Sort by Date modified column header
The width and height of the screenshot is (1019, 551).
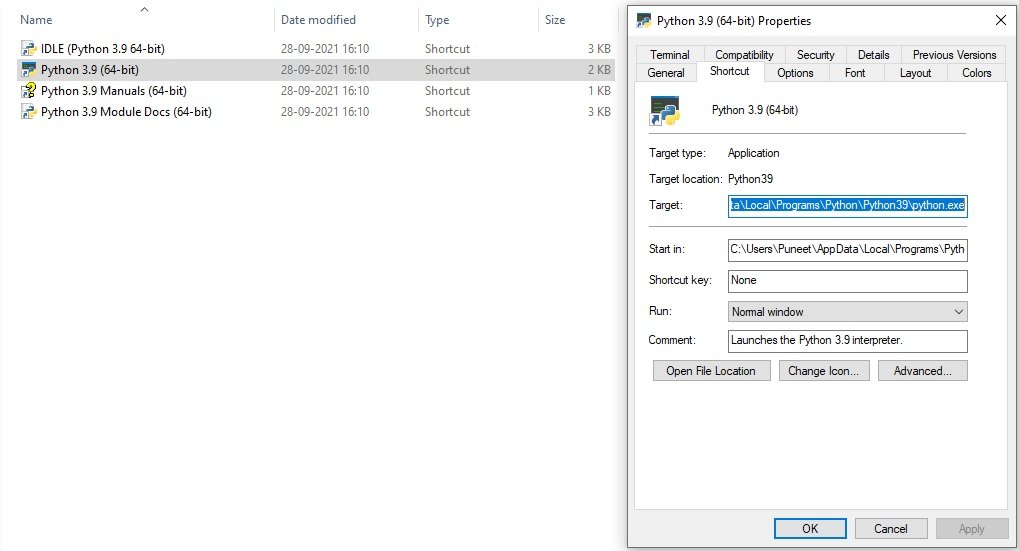(318, 20)
